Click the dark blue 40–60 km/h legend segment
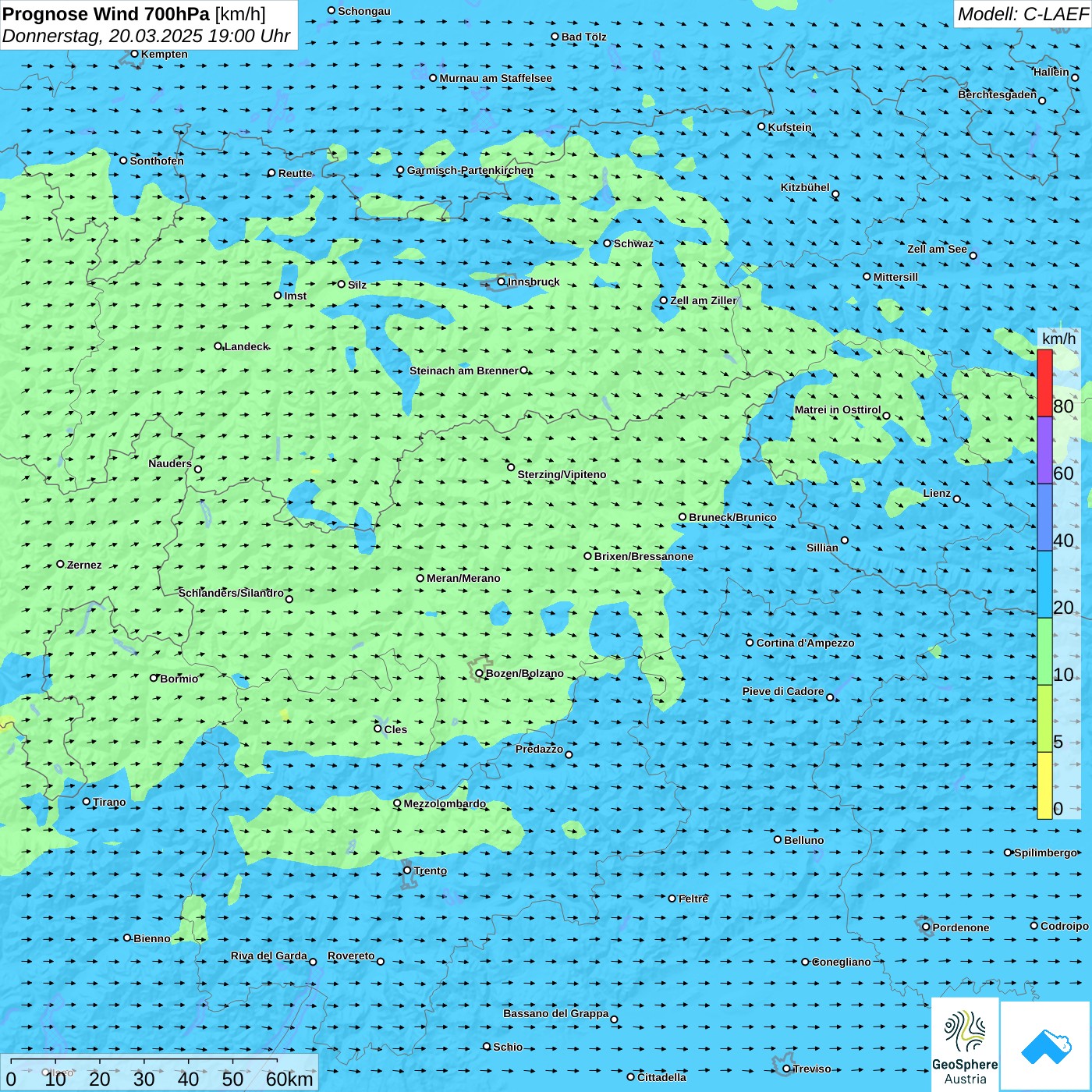Image resolution: width=1092 pixels, height=1092 pixels. (1044, 517)
